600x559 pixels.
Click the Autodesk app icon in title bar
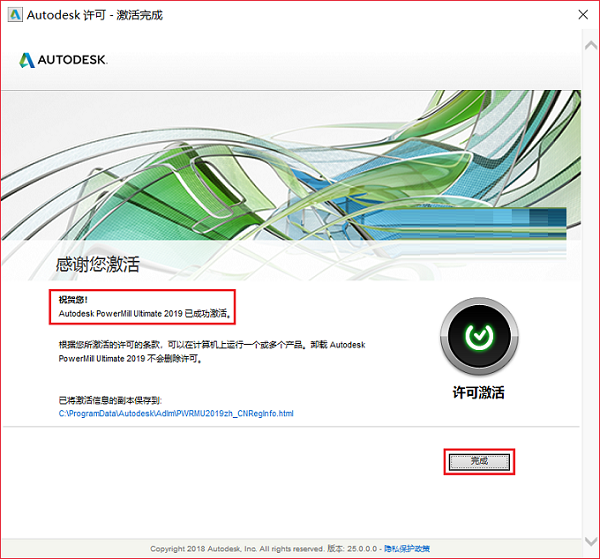pos(15,15)
